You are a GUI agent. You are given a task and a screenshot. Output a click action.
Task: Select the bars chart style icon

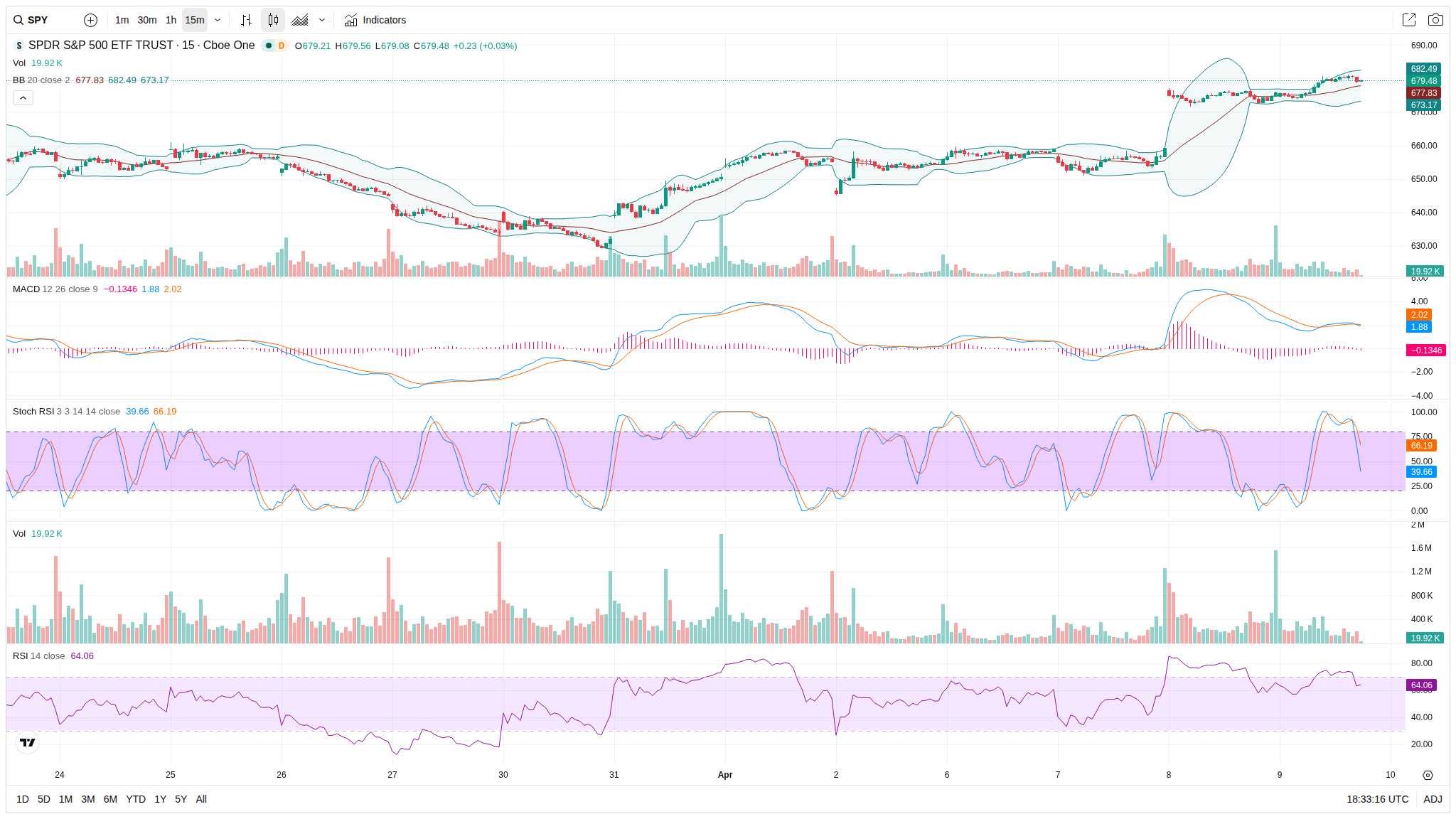(x=246, y=20)
